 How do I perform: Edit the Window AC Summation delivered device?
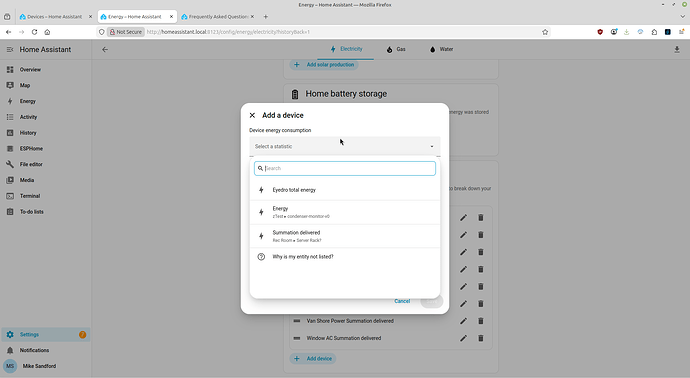point(463,338)
